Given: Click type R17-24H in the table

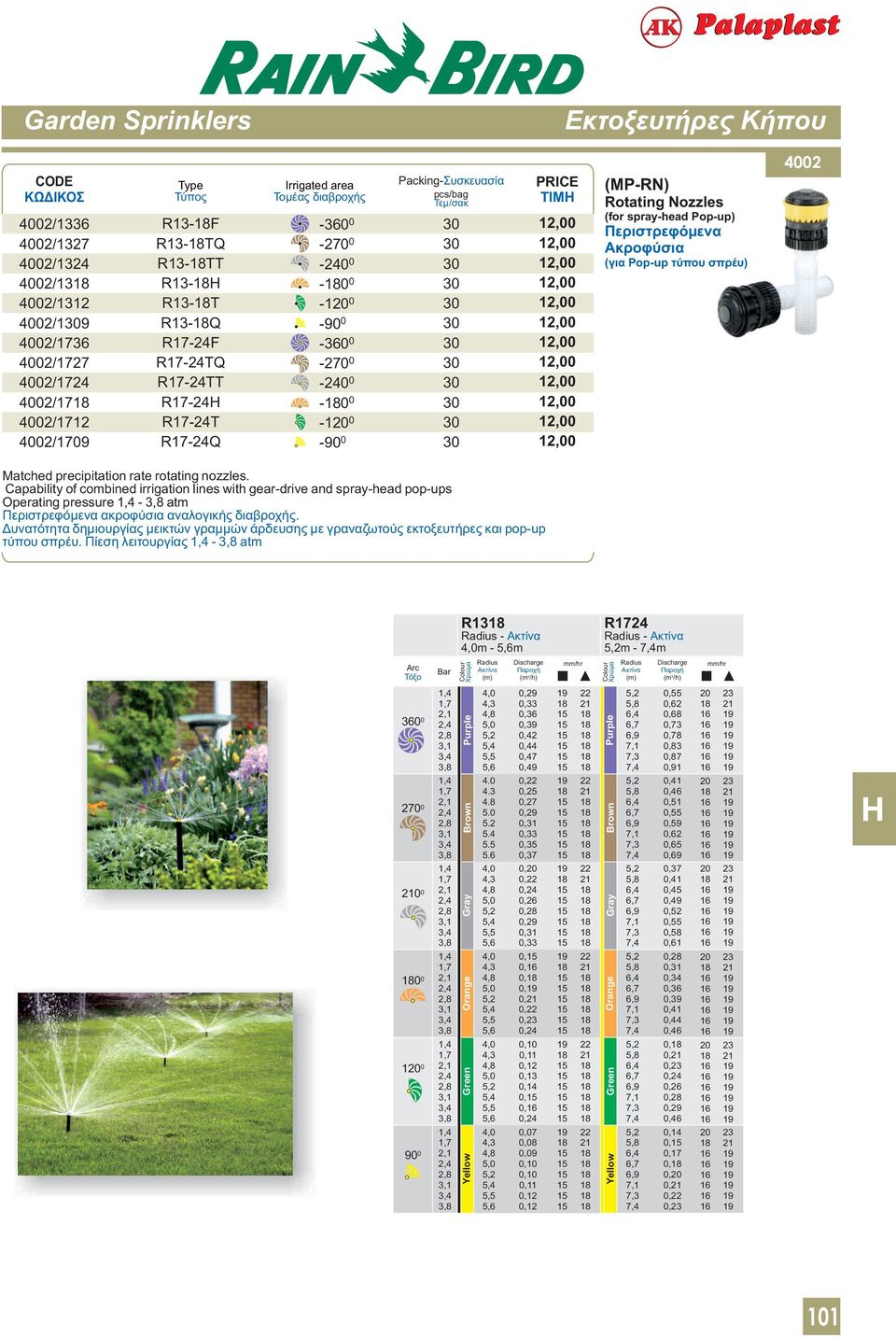Looking at the screenshot, I should pos(190,402).
